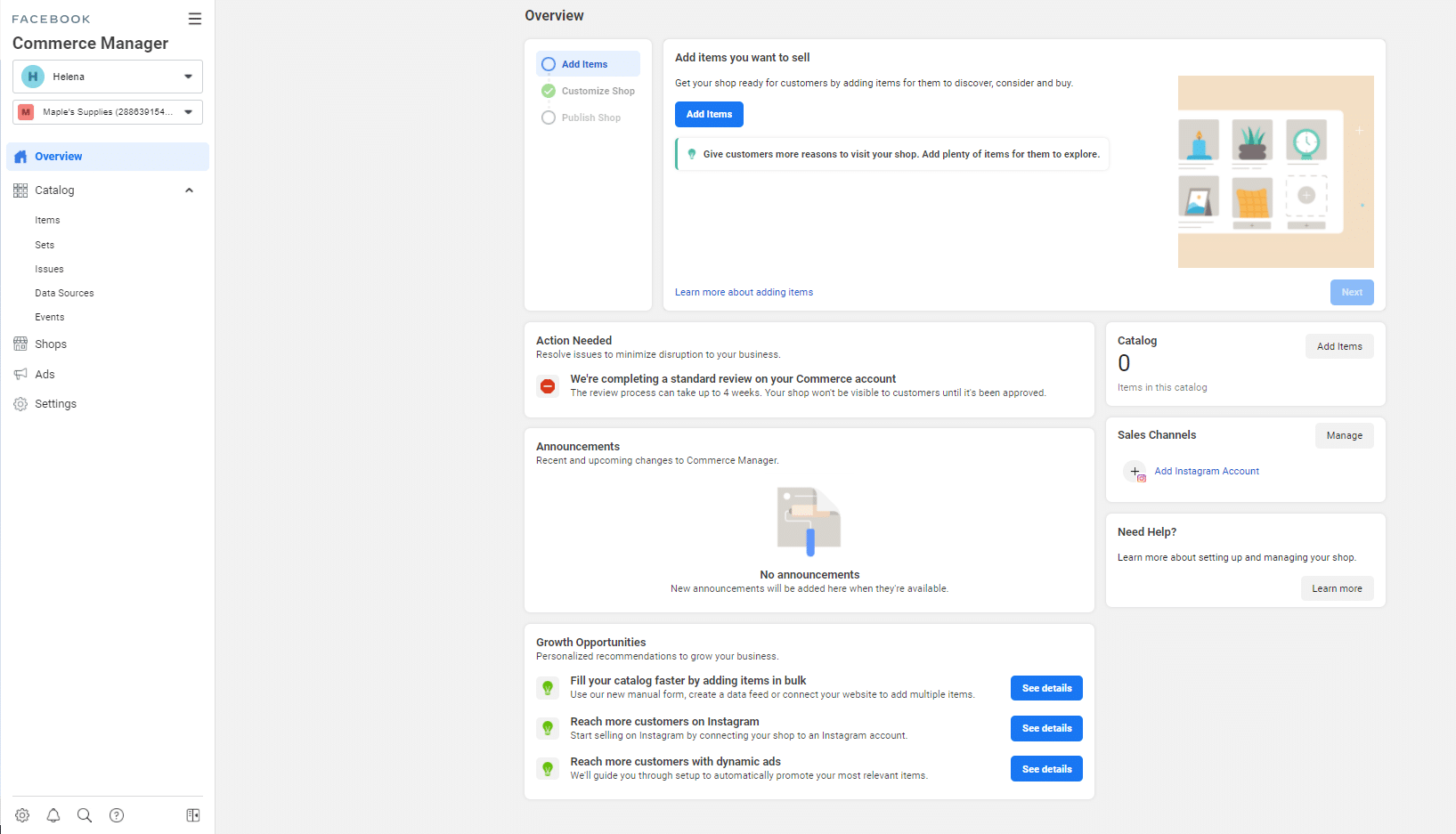The height and width of the screenshot is (834, 1456).
Task: Open the help question mark icon
Action: click(x=117, y=815)
